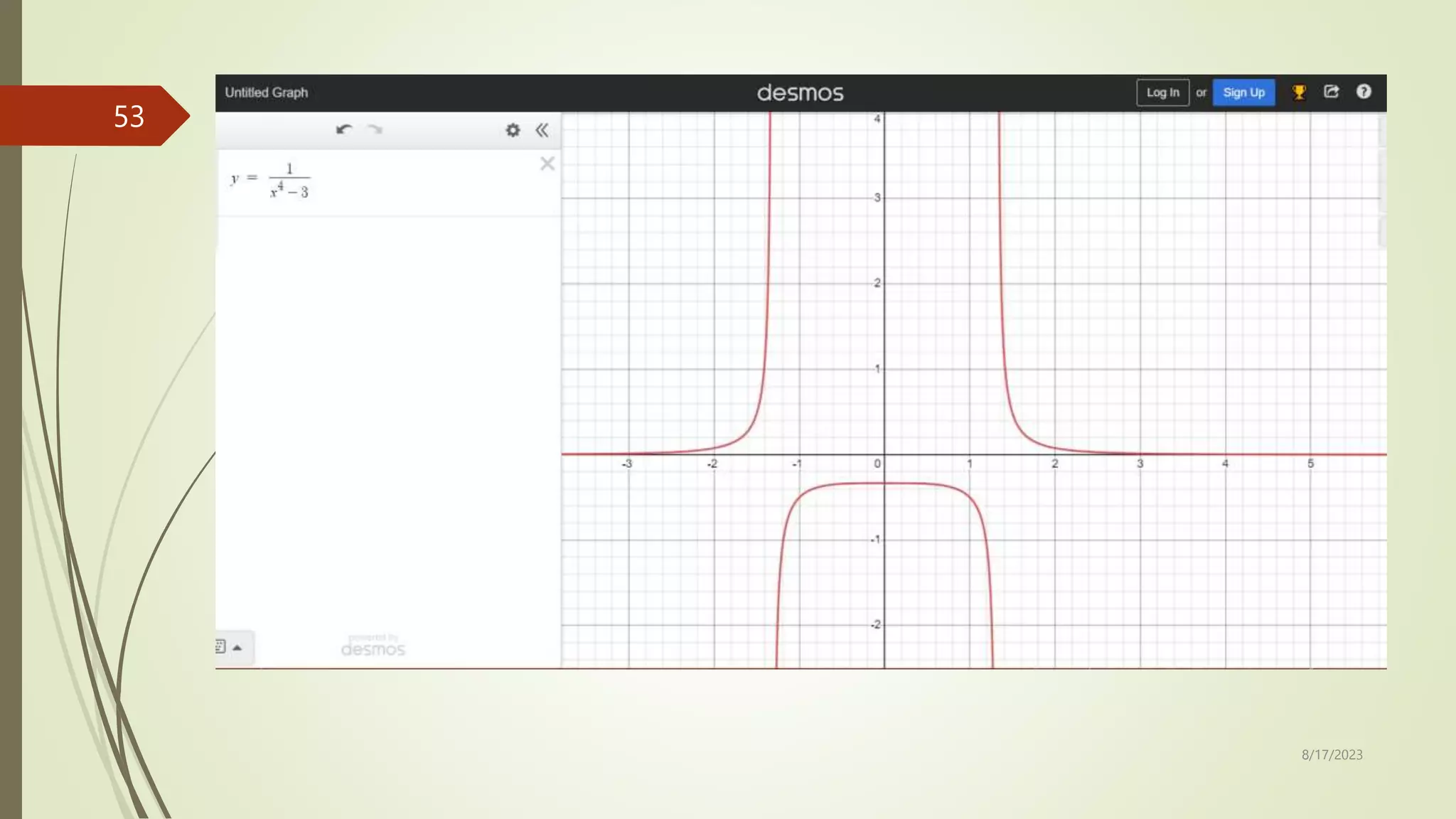The height and width of the screenshot is (819, 1456).
Task: Click the undo arrow icon
Action: click(344, 129)
